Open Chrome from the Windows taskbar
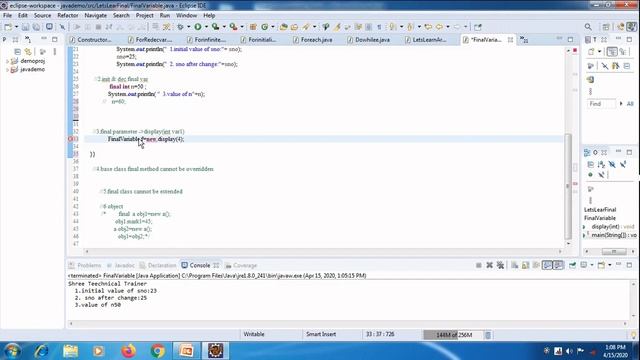 157,351
